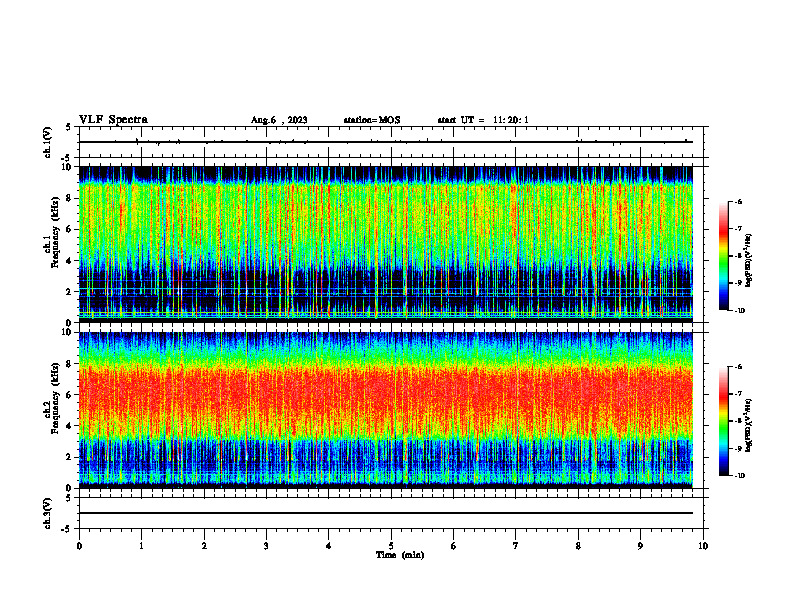Click the "start UT = 11:20:1" text
The height and width of the screenshot is (612, 792).
coord(483,120)
